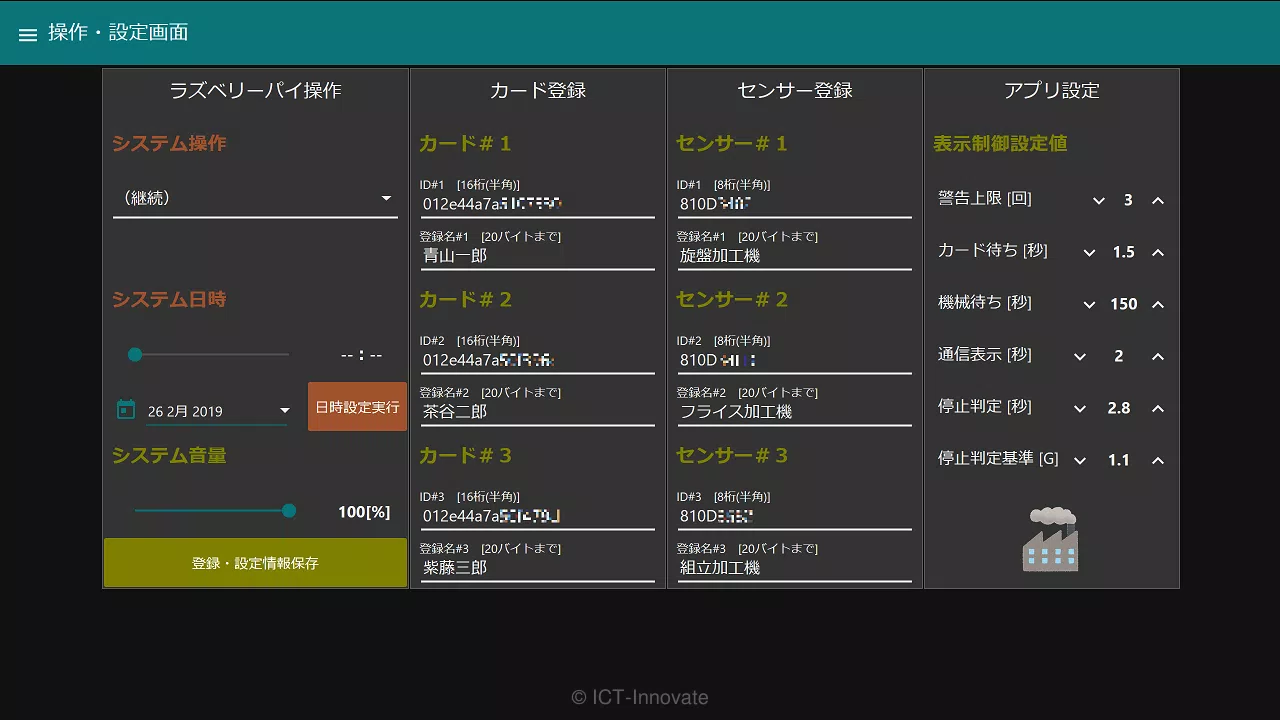This screenshot has height=720, width=1280.
Task: Click the センサー# 1 section heading
Action: 732,144
